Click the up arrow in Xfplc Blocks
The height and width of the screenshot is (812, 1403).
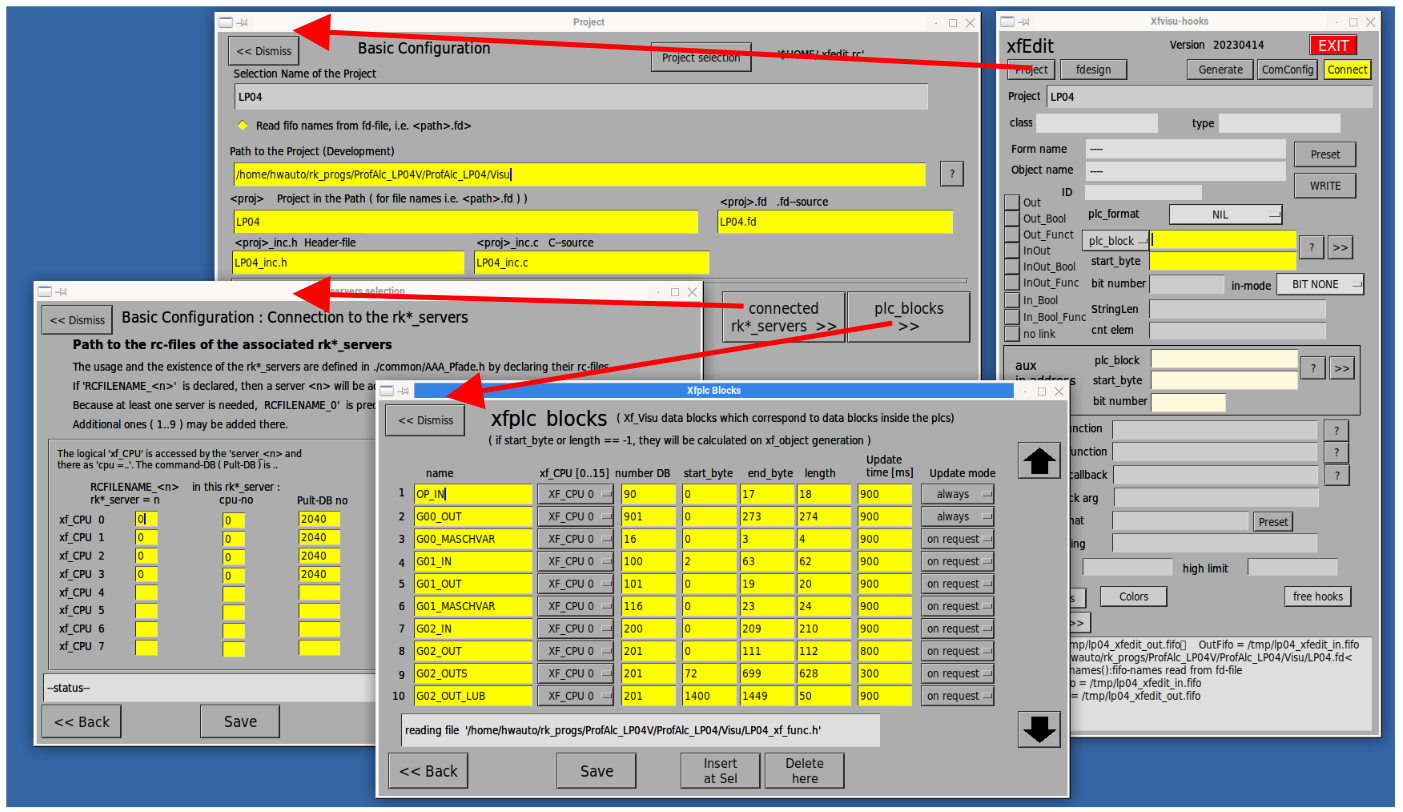(x=1039, y=460)
